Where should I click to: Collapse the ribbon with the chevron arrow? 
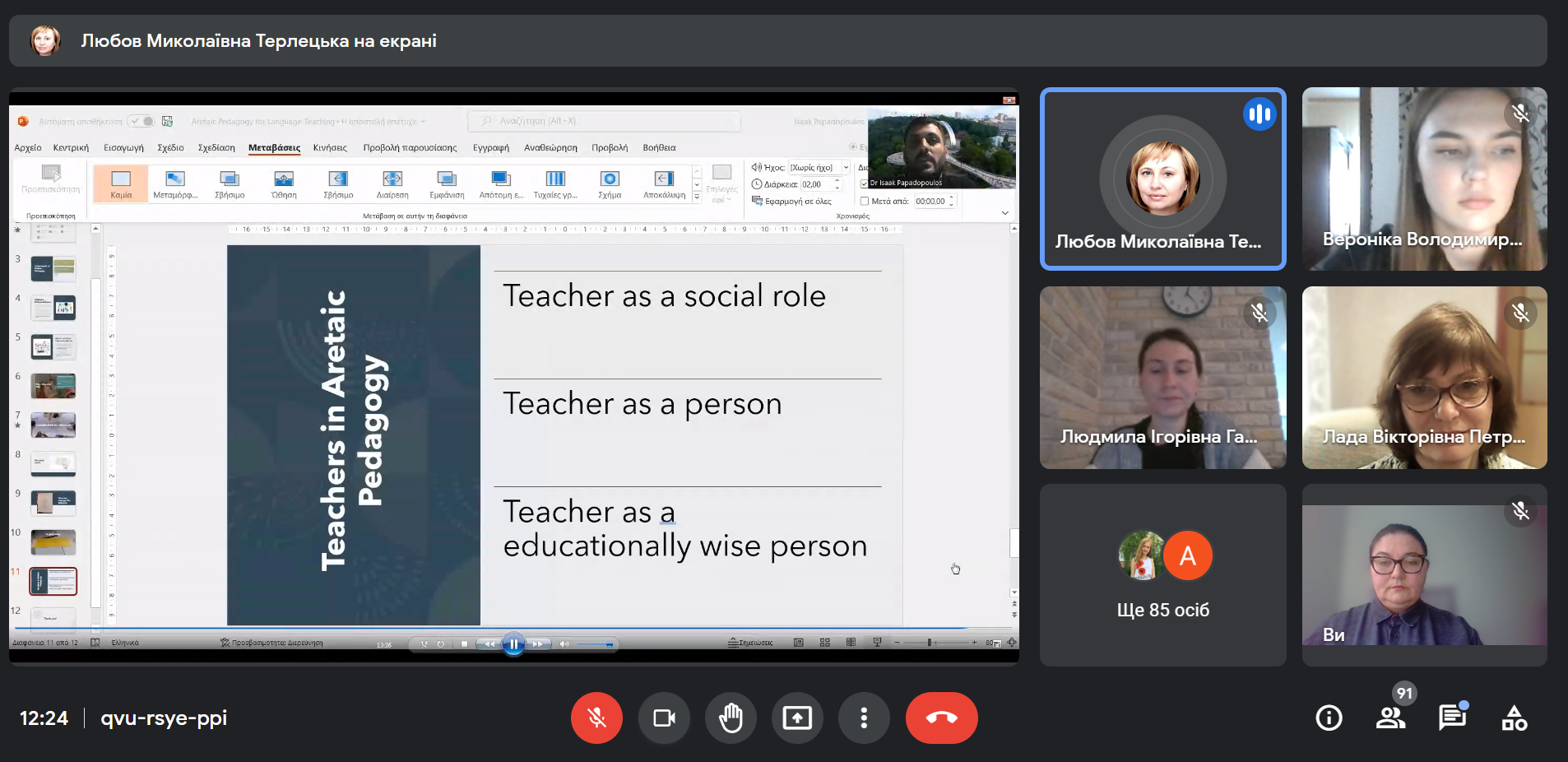pyautogui.click(x=1004, y=213)
